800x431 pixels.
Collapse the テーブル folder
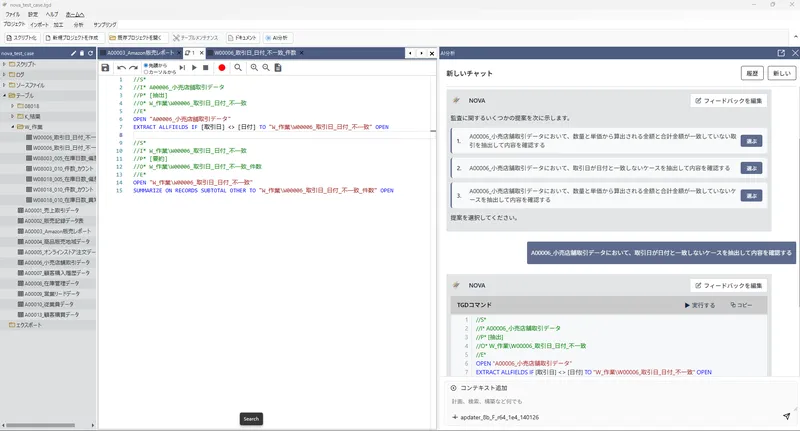click(5, 95)
